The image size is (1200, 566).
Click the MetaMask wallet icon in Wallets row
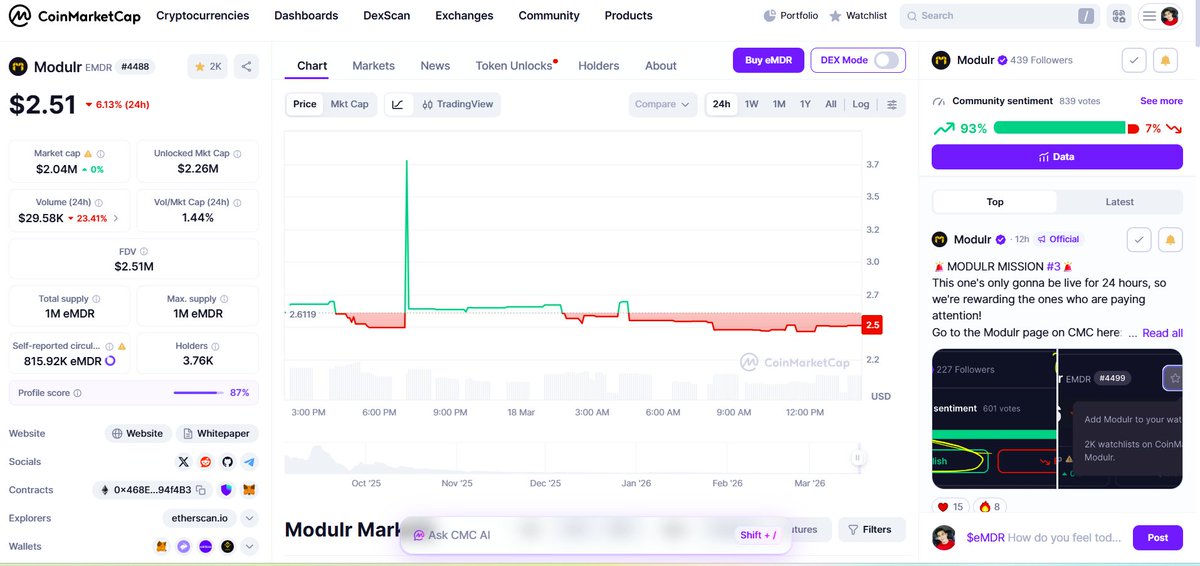pos(161,547)
